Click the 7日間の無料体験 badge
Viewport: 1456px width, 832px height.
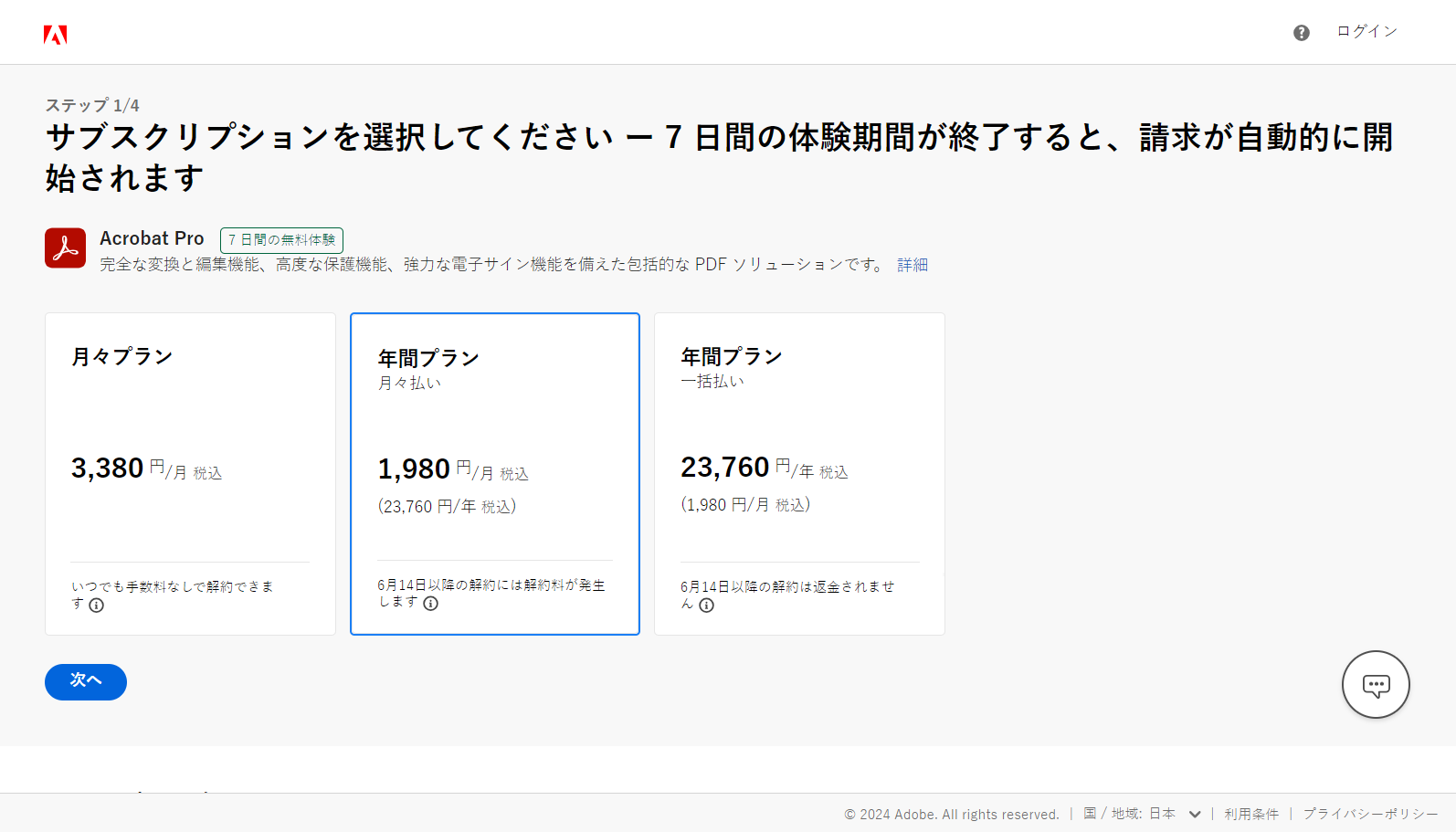[281, 239]
